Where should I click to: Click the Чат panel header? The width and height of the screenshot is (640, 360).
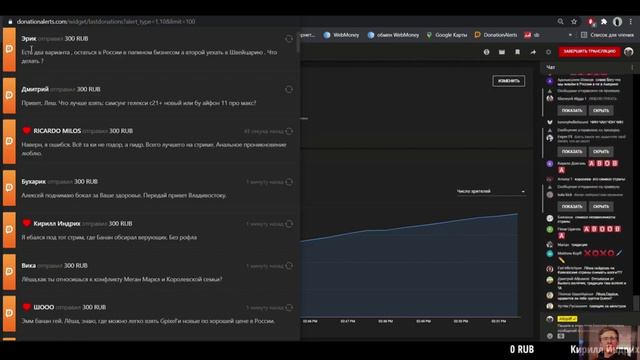pos(551,67)
